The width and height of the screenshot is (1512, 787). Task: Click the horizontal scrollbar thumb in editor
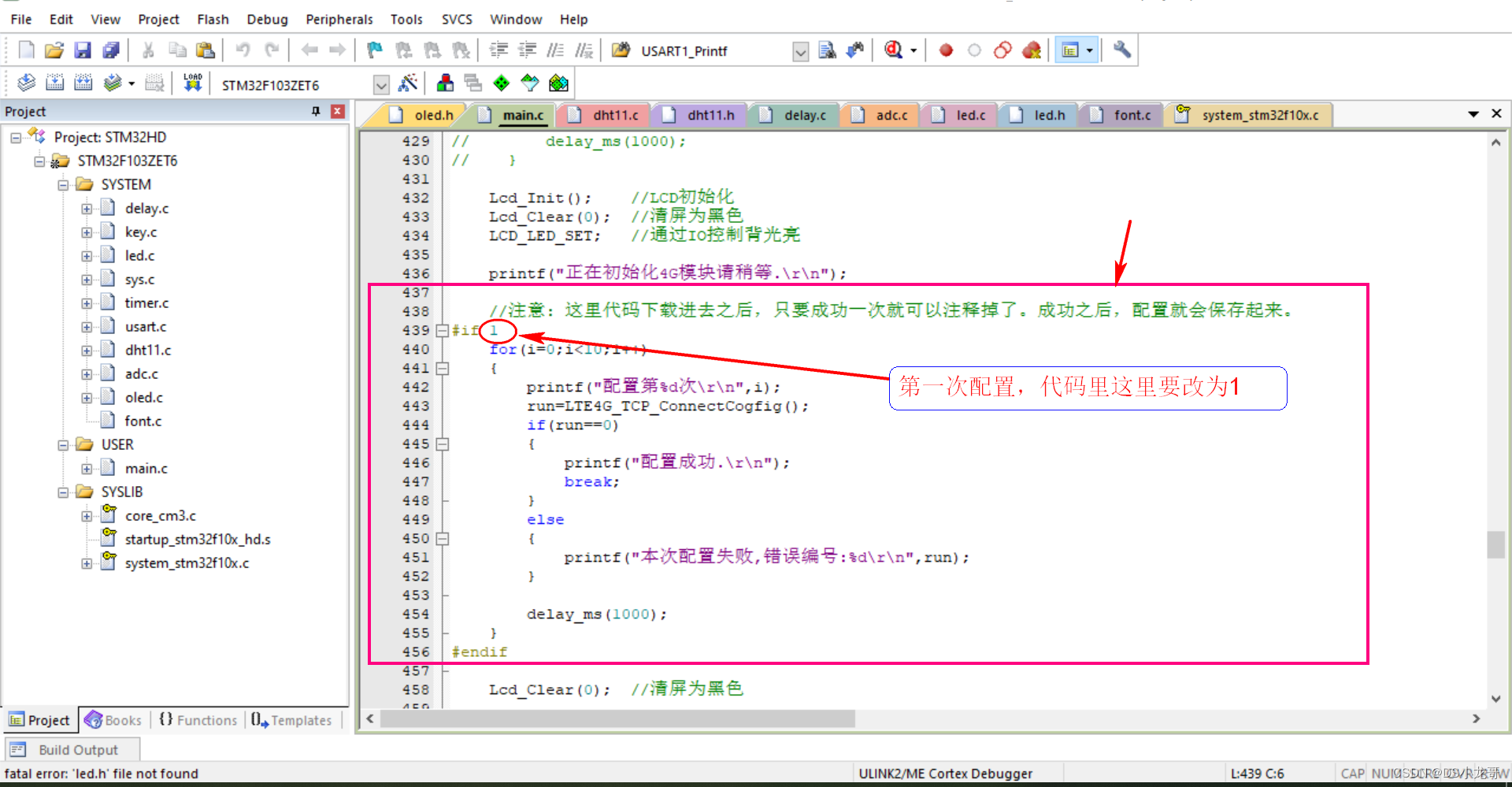(x=617, y=718)
